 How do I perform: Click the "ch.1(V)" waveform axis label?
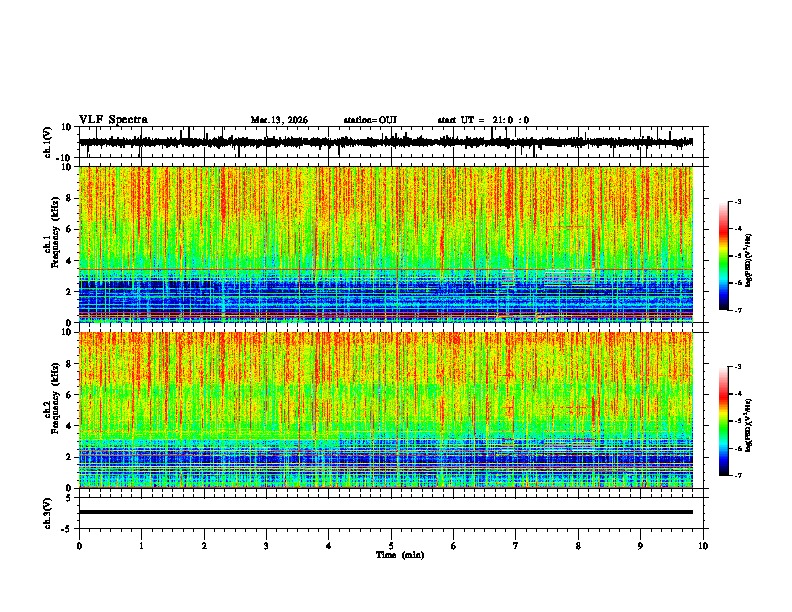(x=48, y=142)
